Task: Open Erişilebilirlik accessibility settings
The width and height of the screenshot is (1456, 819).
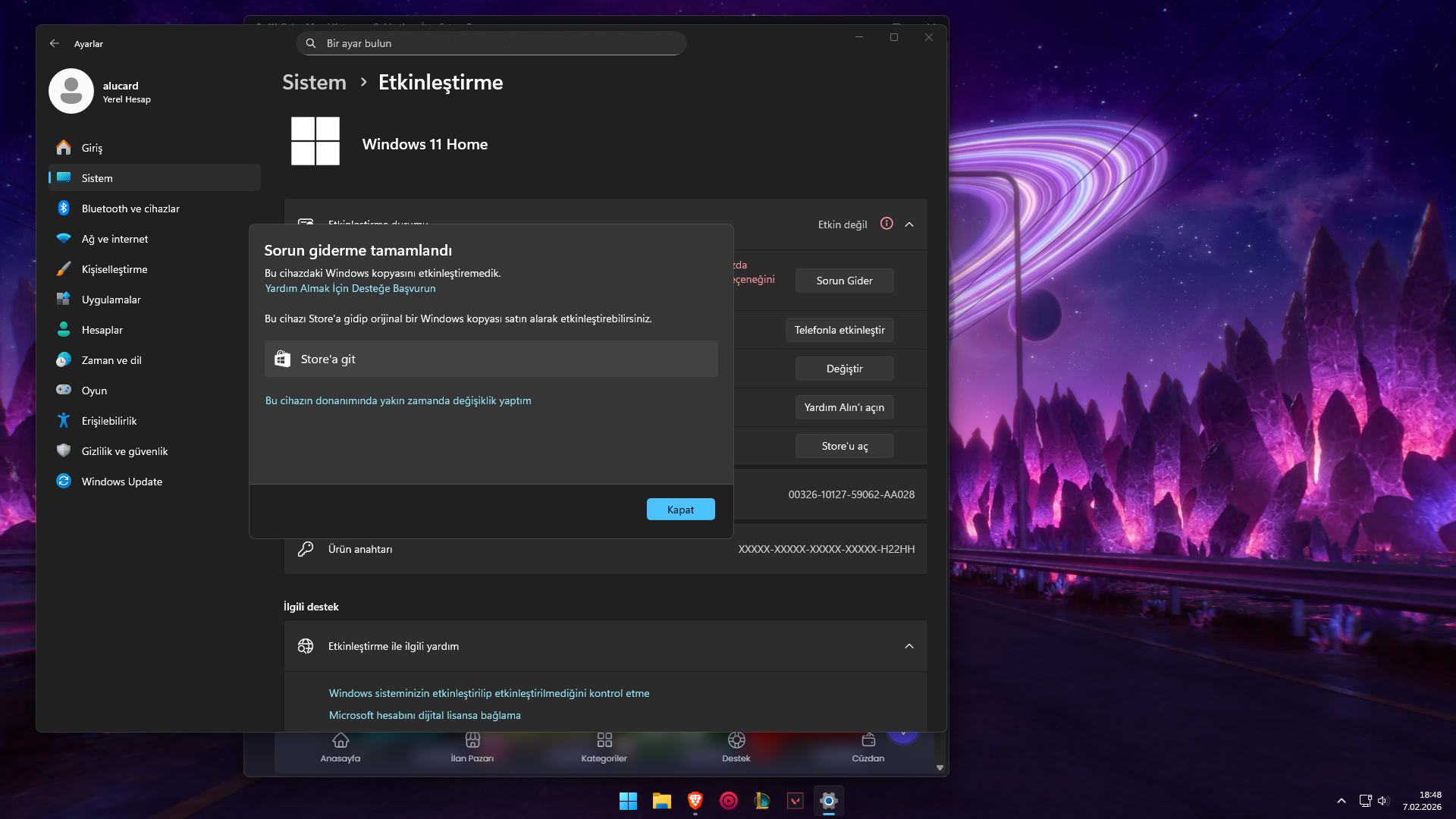Action: 155,420
